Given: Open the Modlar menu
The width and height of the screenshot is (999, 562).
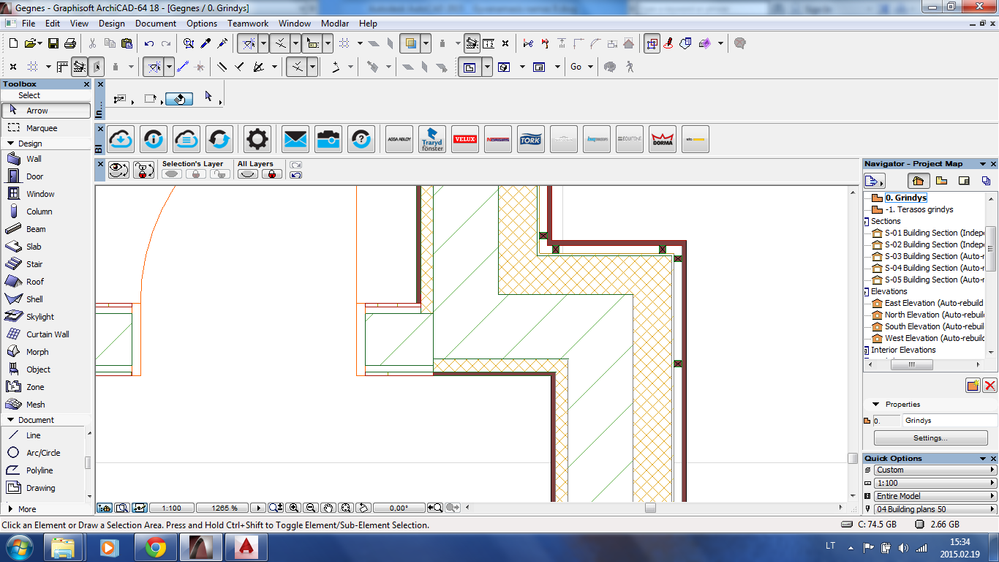Looking at the screenshot, I should click(335, 23).
